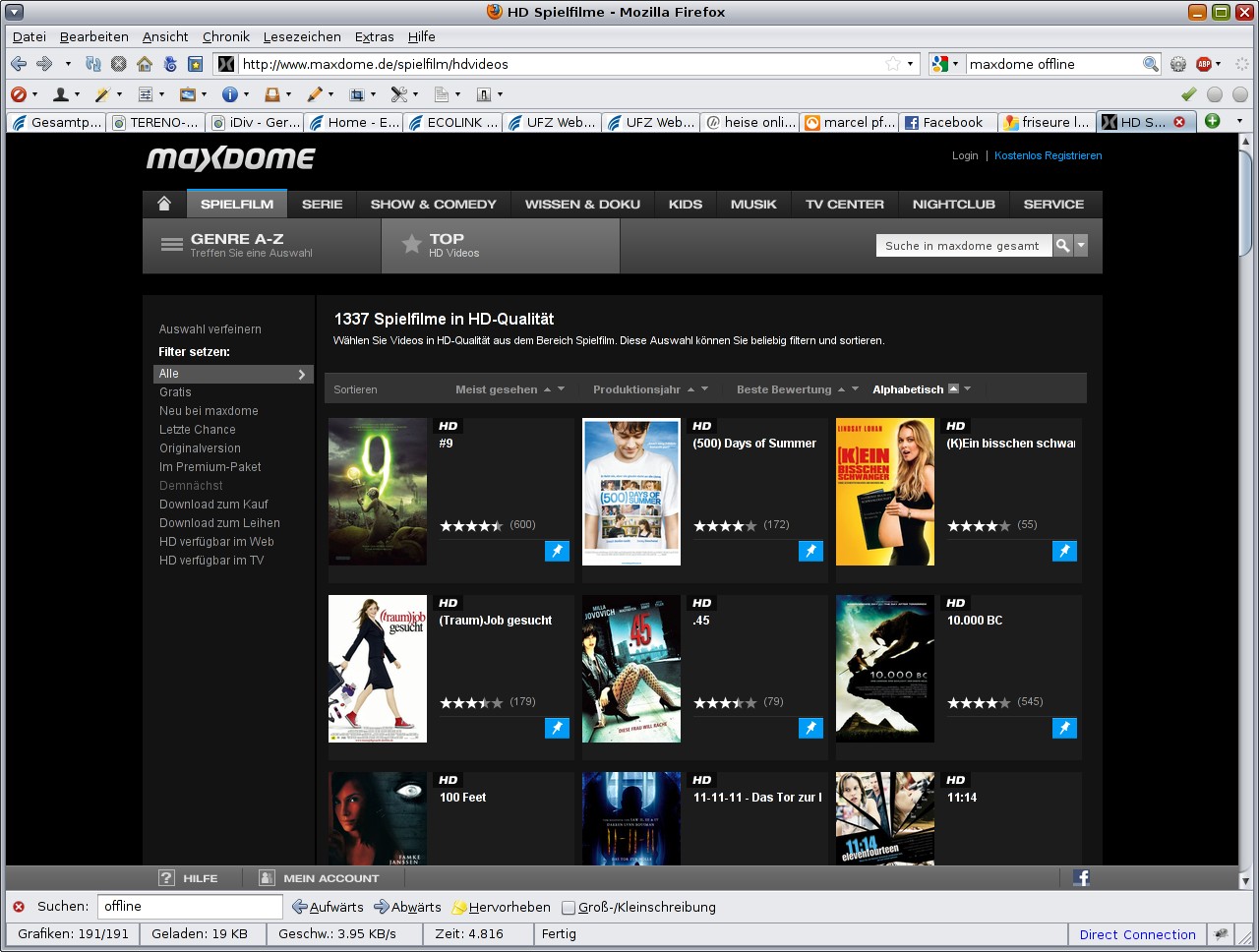Sort by Beste Bewertung

point(784,389)
